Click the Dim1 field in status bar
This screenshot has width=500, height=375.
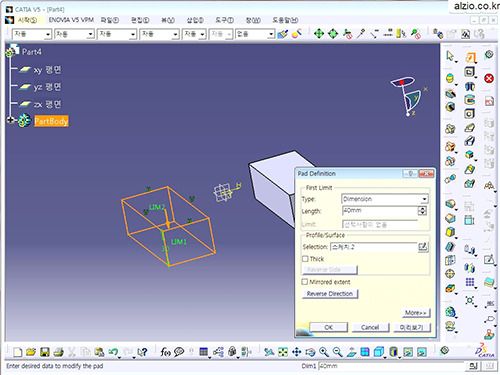pos(391,366)
